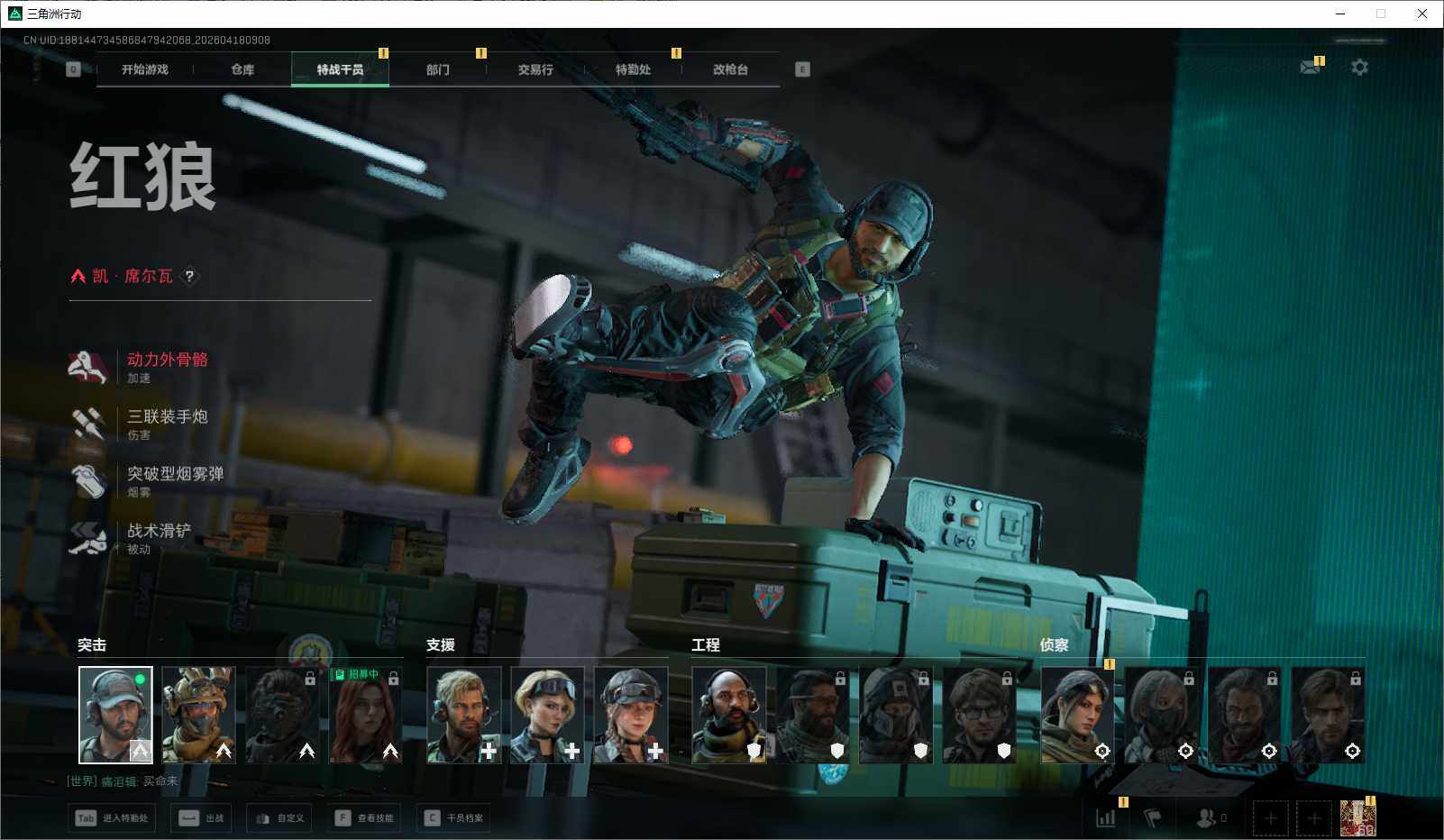Viewport: 1444px width, 840px height.
Task: Click the 支援 class heading
Action: point(441,645)
